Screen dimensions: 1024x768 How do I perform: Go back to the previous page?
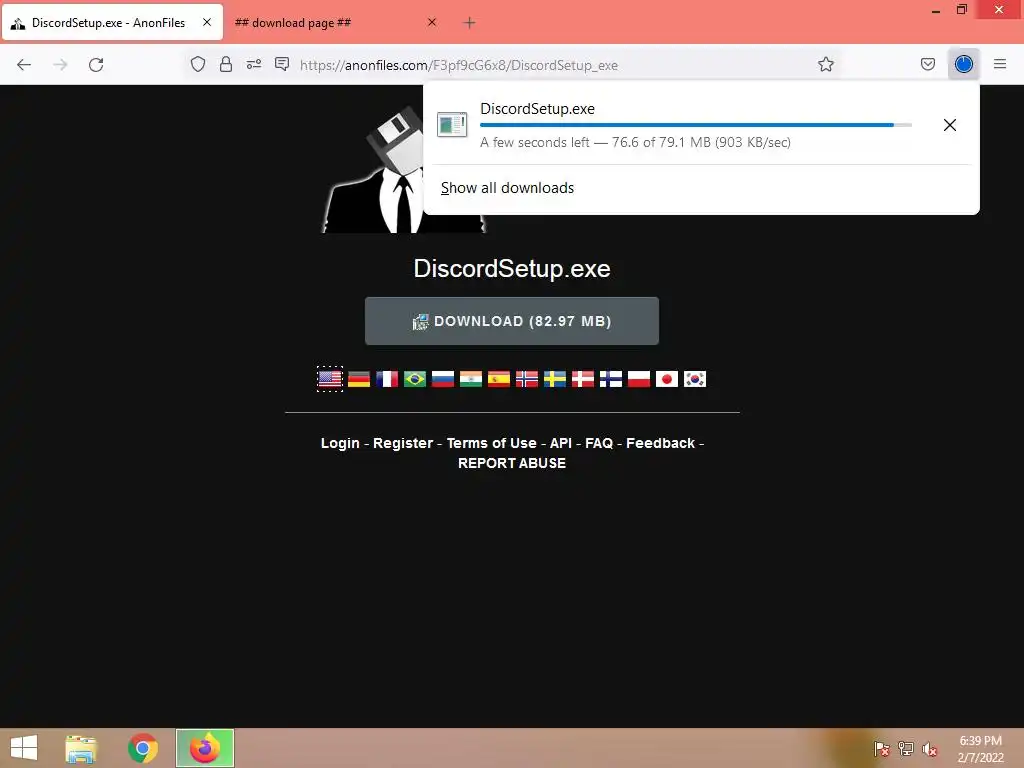[x=24, y=65]
